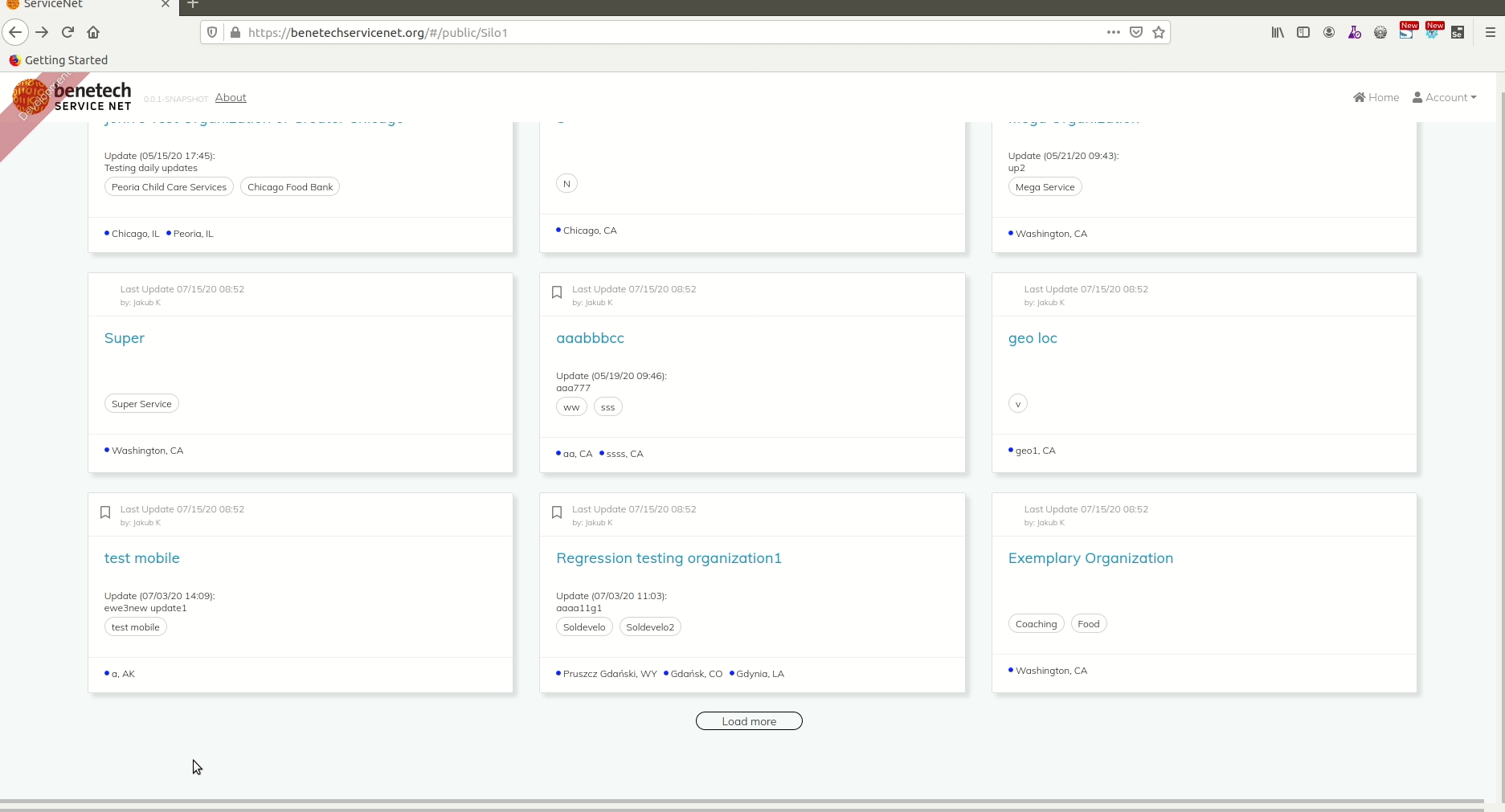The height and width of the screenshot is (812, 1505).
Task: Toggle the bookmark on the aaabbbcc card
Action: click(557, 292)
